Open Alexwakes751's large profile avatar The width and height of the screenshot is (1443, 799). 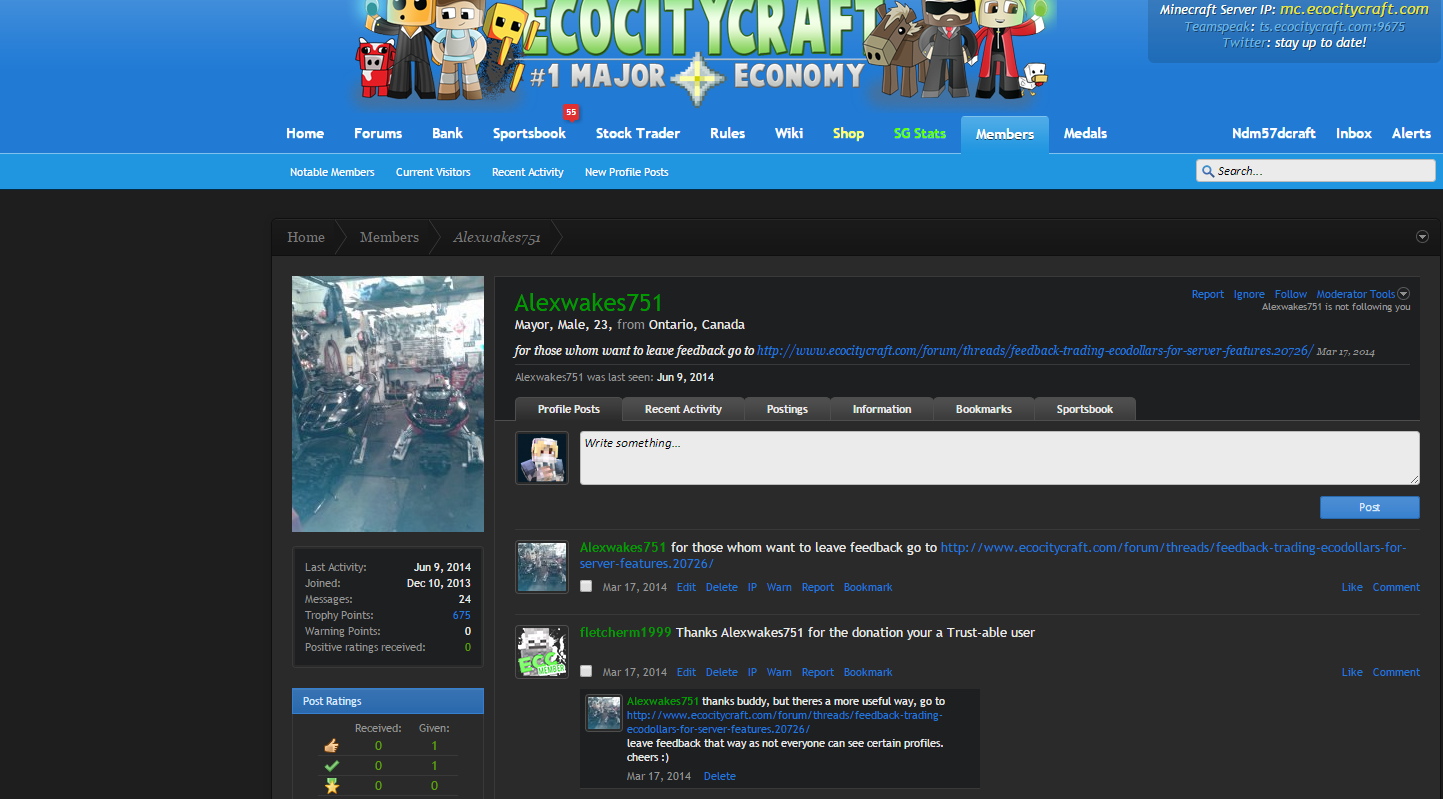pyautogui.click(x=388, y=404)
